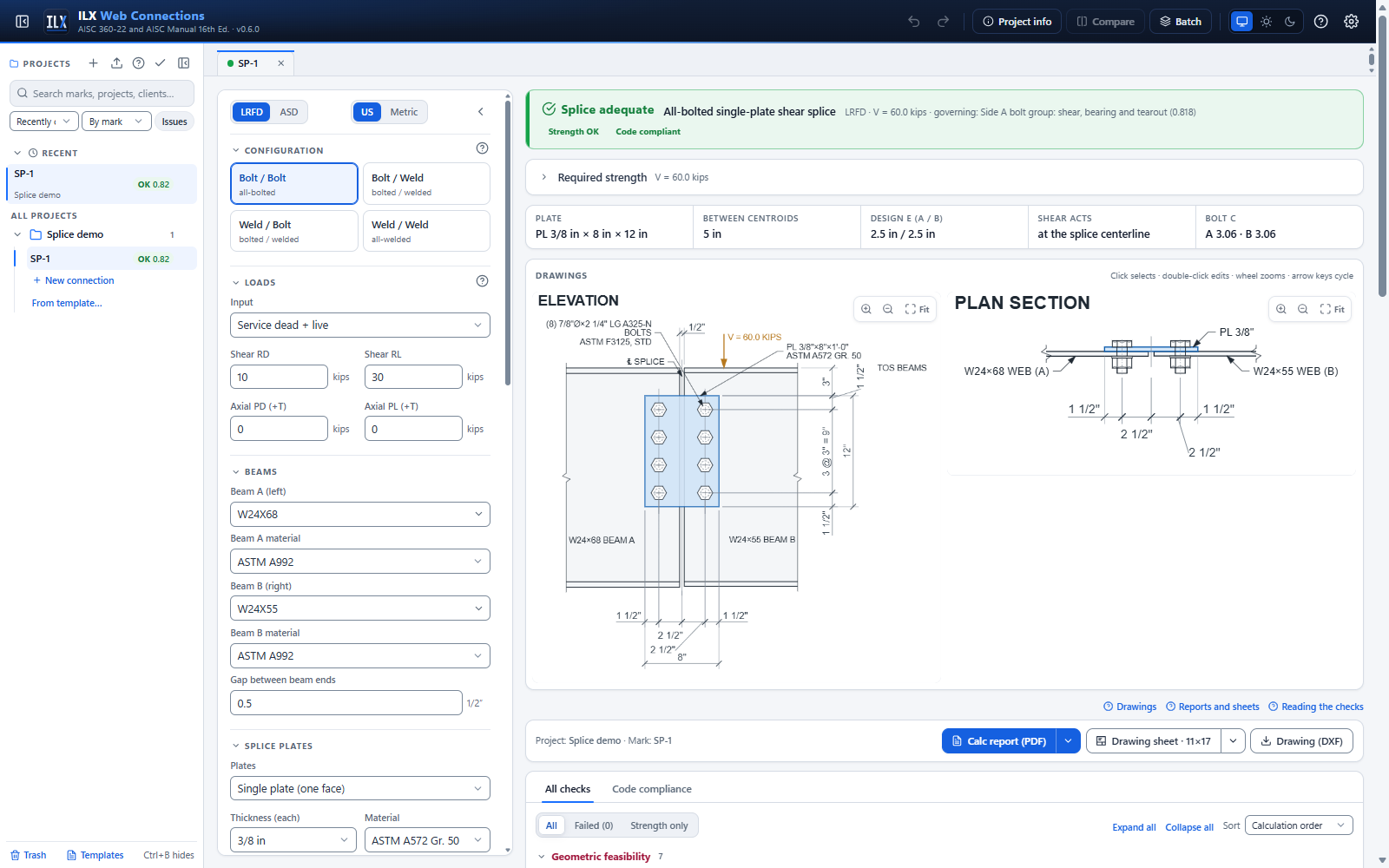The width and height of the screenshot is (1389, 868).
Task: Choose Weld / Bolt configuration
Action: tap(294, 231)
